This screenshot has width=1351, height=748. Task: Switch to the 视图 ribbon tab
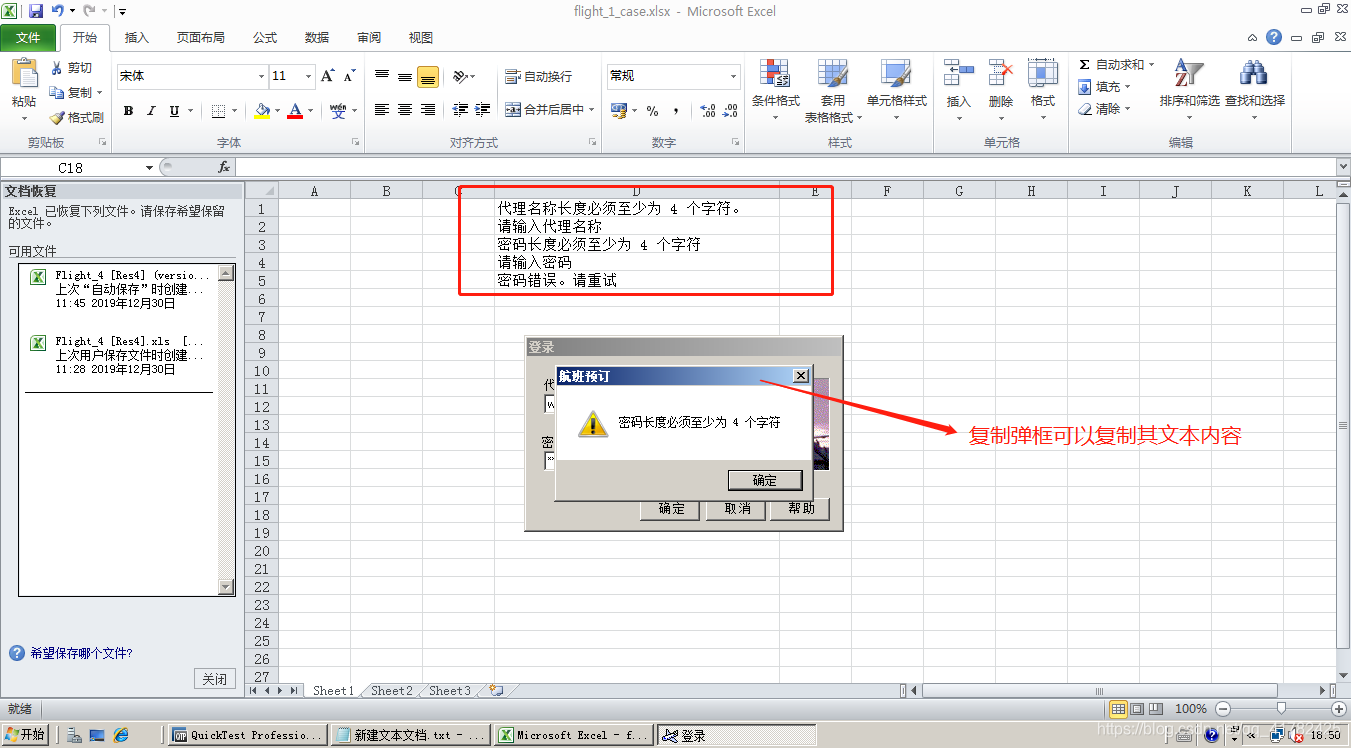click(x=421, y=38)
